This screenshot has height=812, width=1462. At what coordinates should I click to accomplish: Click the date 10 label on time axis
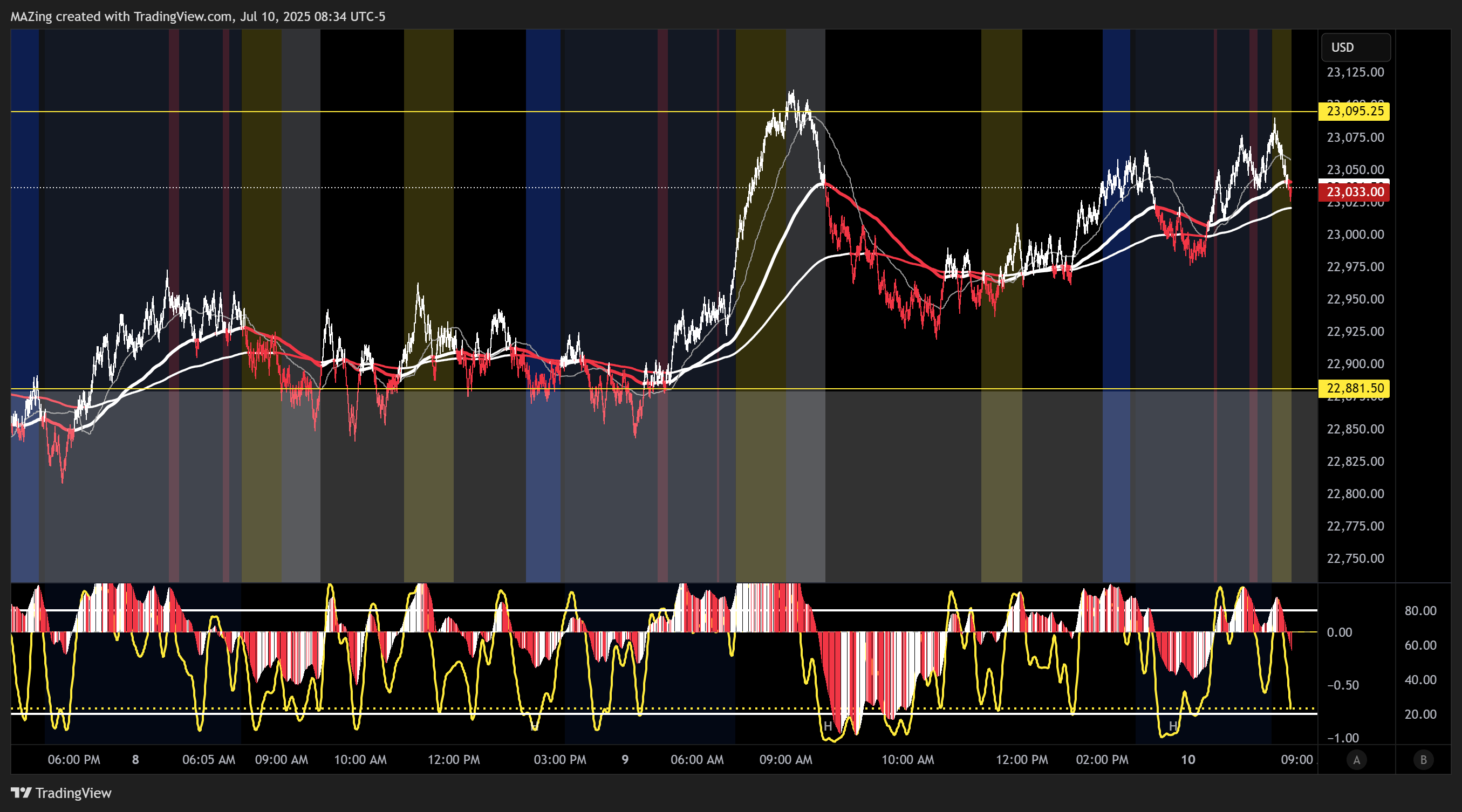coord(1188,760)
